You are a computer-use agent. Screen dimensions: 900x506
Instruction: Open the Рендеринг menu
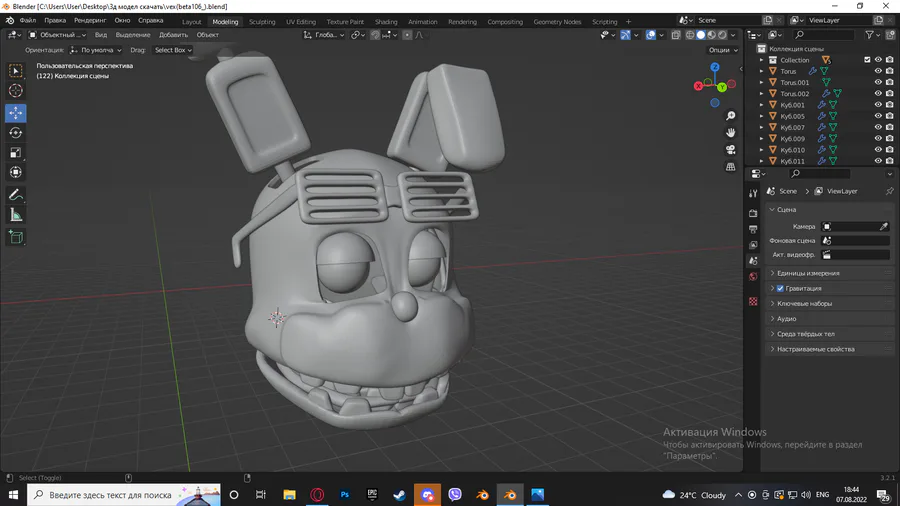point(90,20)
